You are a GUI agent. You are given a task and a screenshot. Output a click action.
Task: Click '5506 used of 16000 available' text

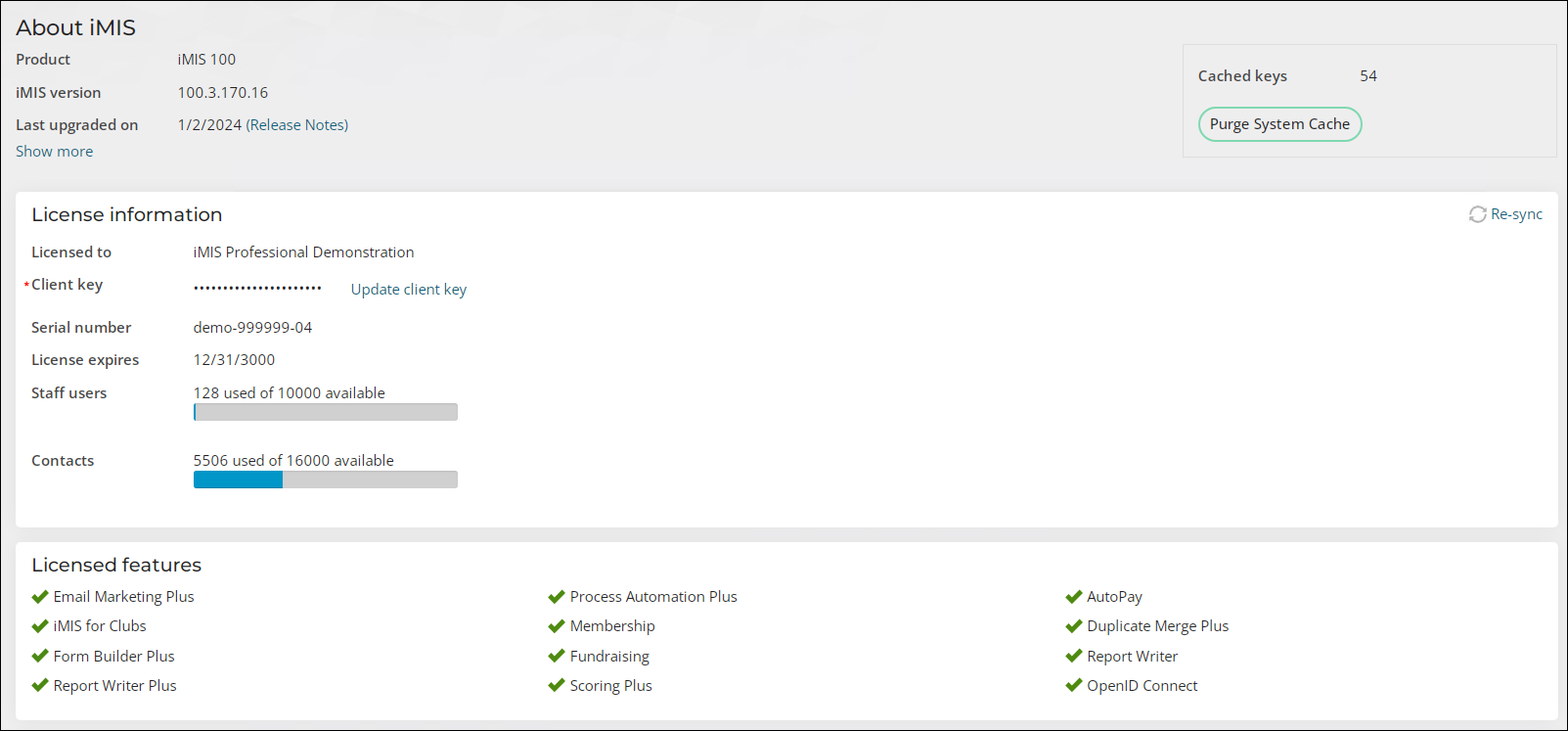click(293, 461)
